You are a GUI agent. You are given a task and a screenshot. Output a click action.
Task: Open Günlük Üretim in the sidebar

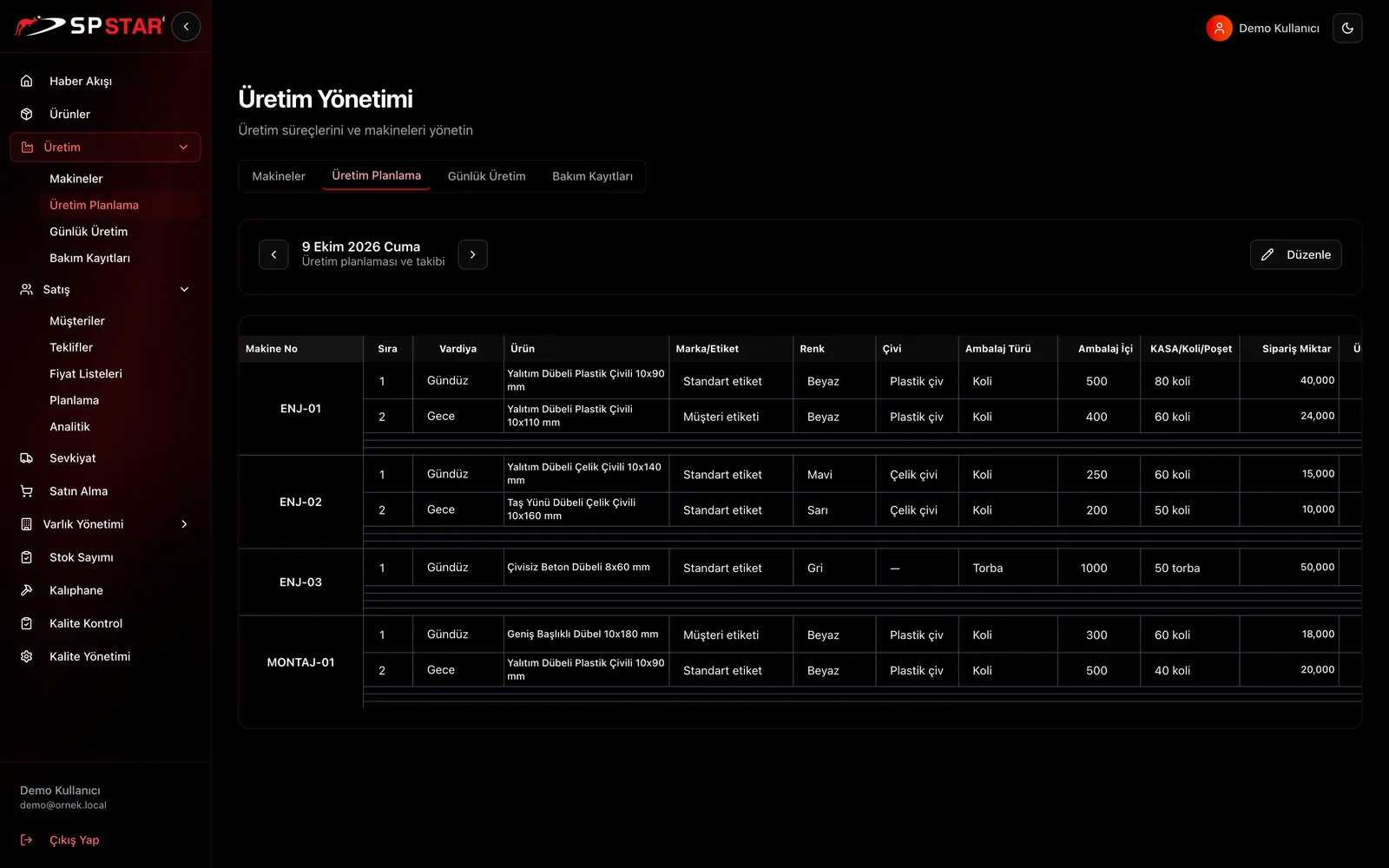click(120, 232)
